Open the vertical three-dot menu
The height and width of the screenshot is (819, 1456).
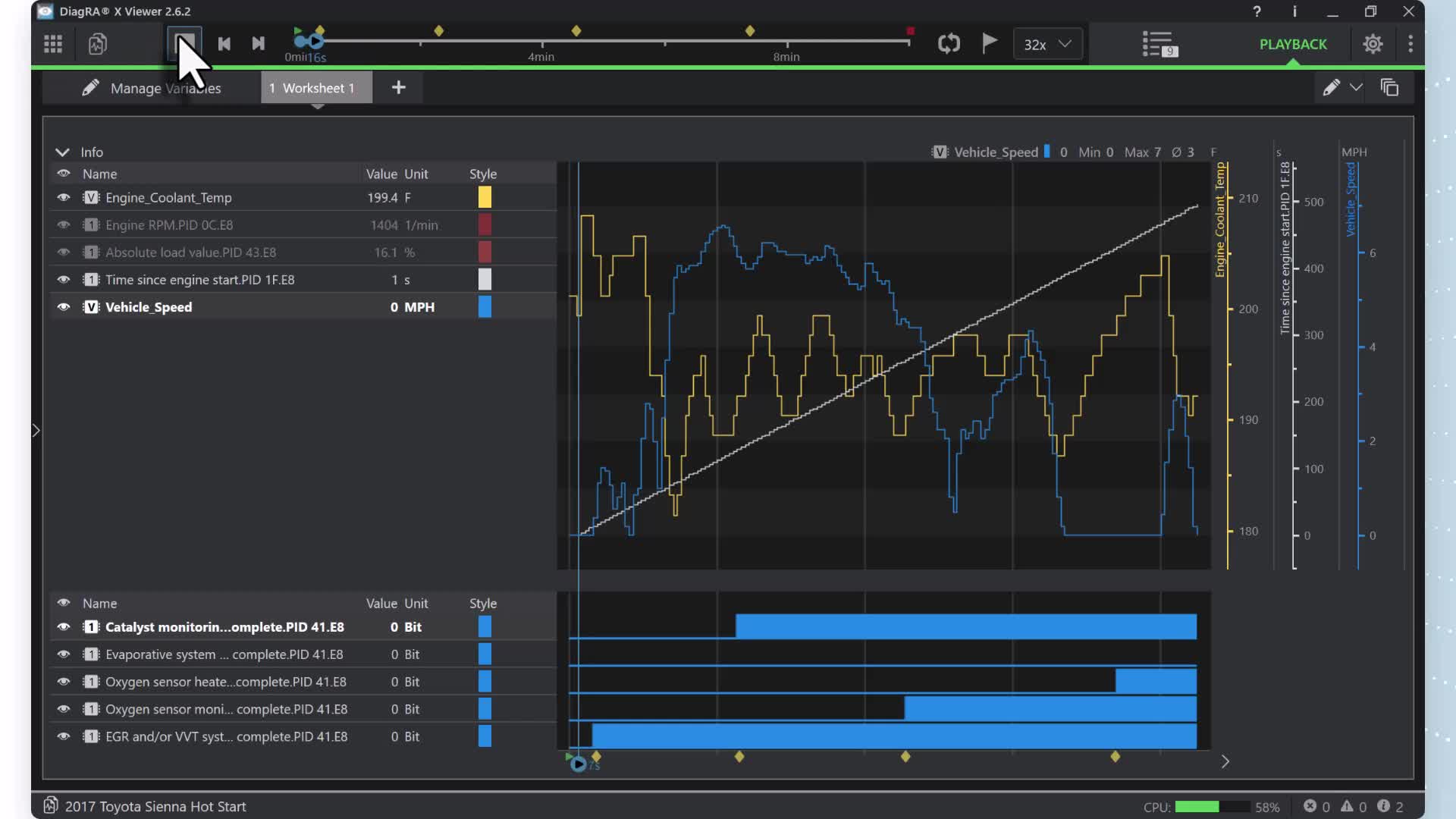(x=1410, y=44)
